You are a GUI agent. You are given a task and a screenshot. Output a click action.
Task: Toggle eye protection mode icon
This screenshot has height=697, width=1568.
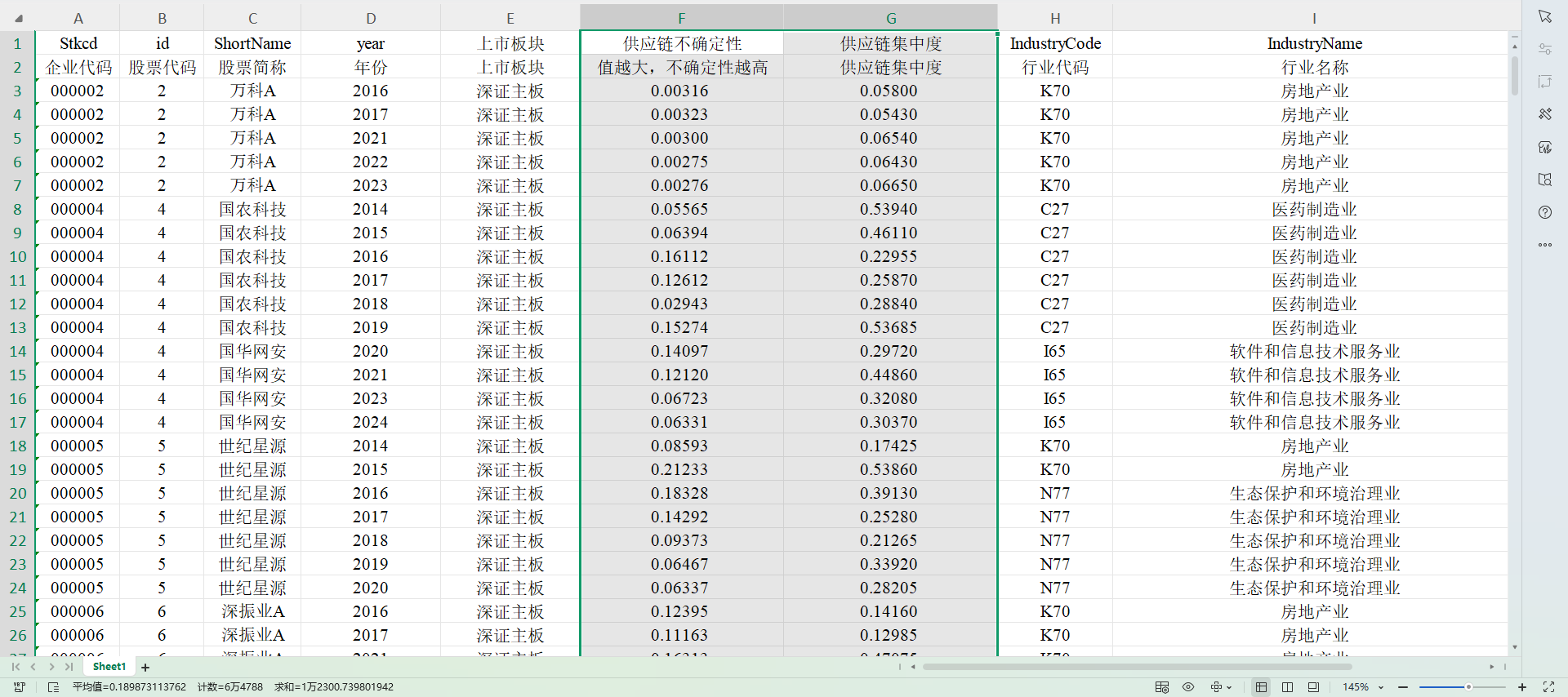(1188, 687)
